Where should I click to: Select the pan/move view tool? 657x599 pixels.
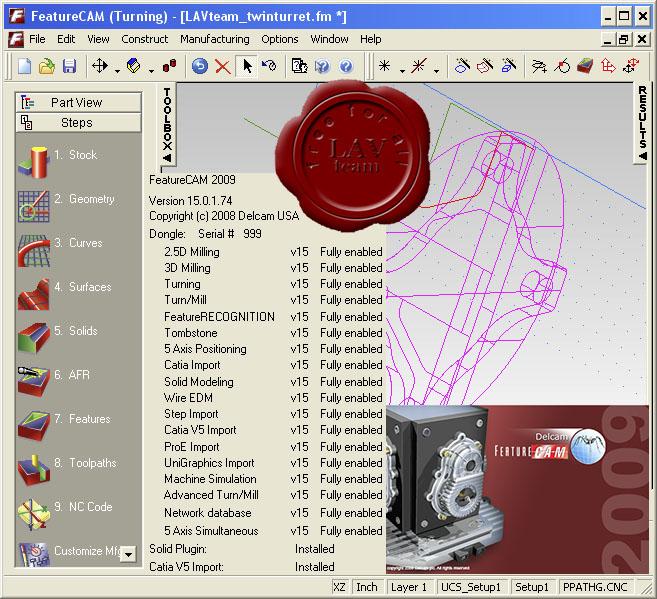tap(100, 66)
